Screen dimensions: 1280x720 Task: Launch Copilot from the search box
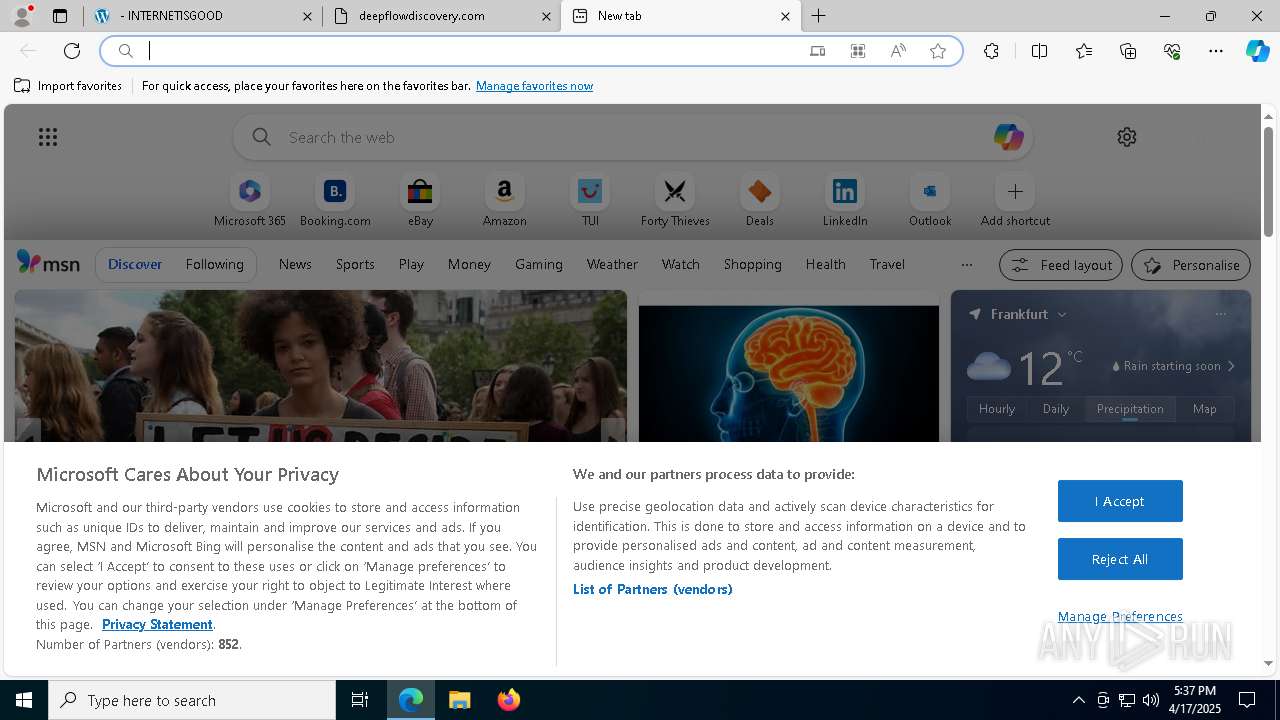[1008, 137]
